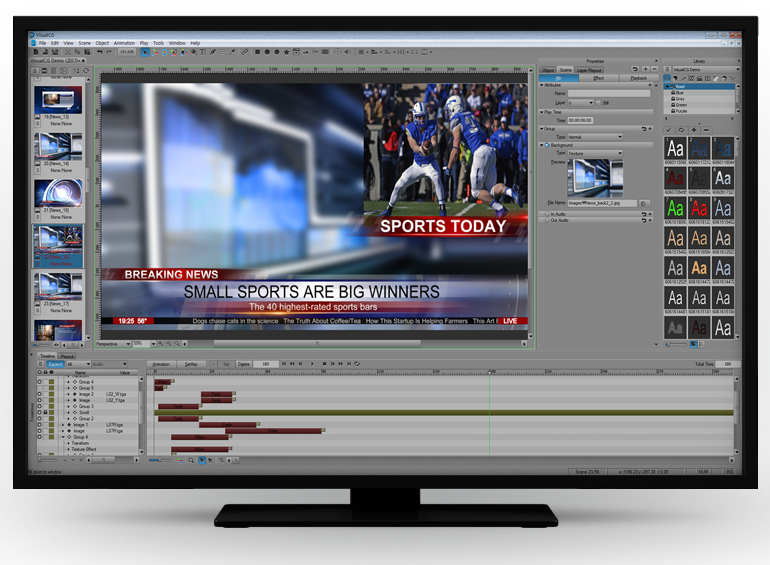Toggle visibility eye of Image 2 row
This screenshot has width=770, height=565.
[39, 394]
